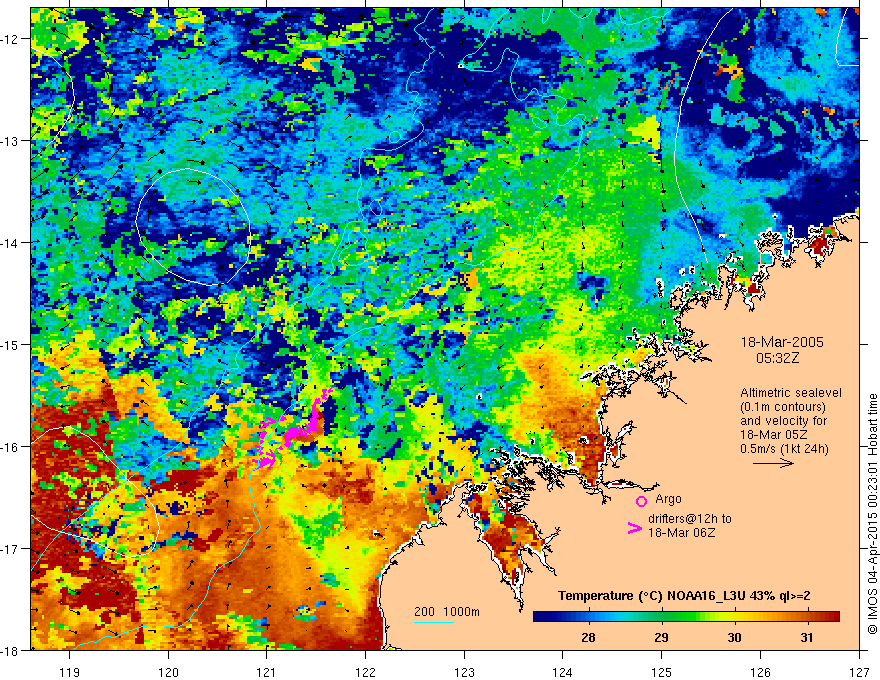Click the magenta Argo circle legend symbol
The height and width of the screenshot is (680, 880).
click(641, 501)
